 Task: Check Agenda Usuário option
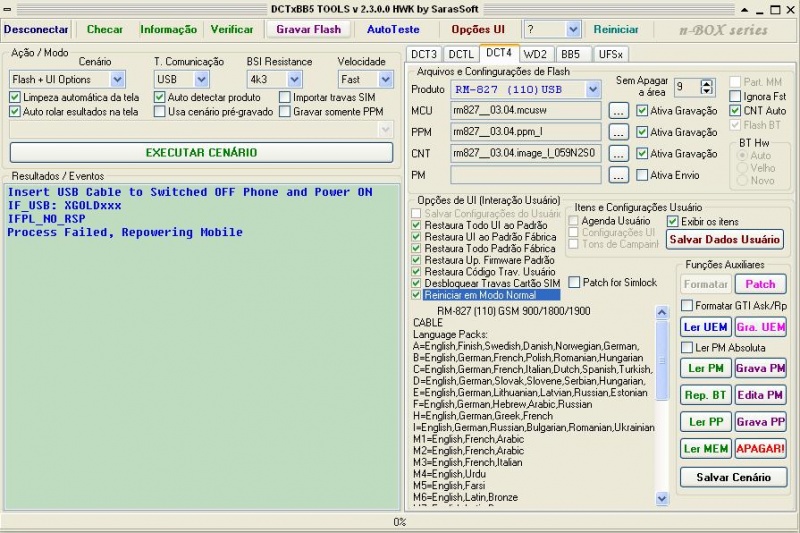coord(573,221)
